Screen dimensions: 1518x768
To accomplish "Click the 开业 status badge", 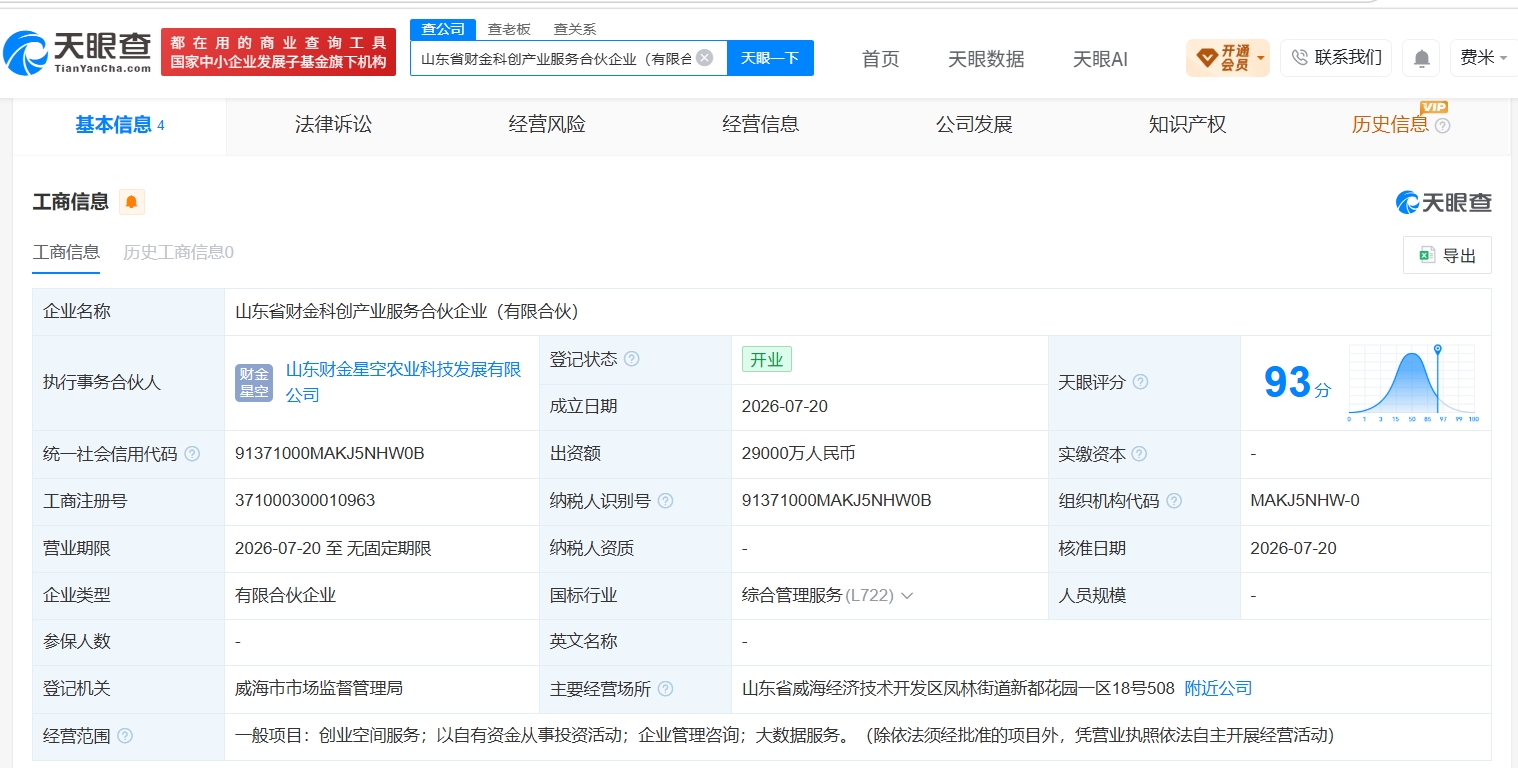I will 767,360.
